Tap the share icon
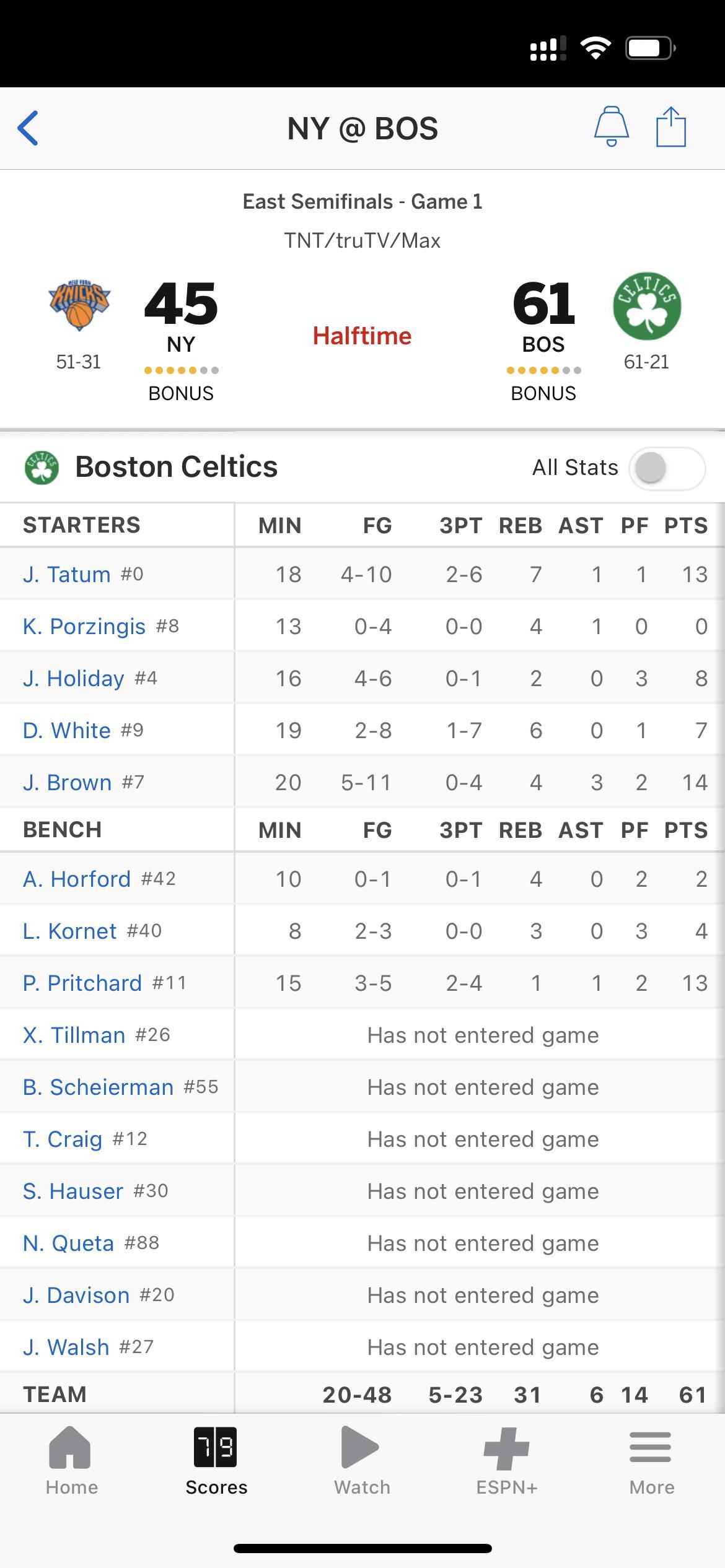The width and height of the screenshot is (725, 1568). click(671, 127)
